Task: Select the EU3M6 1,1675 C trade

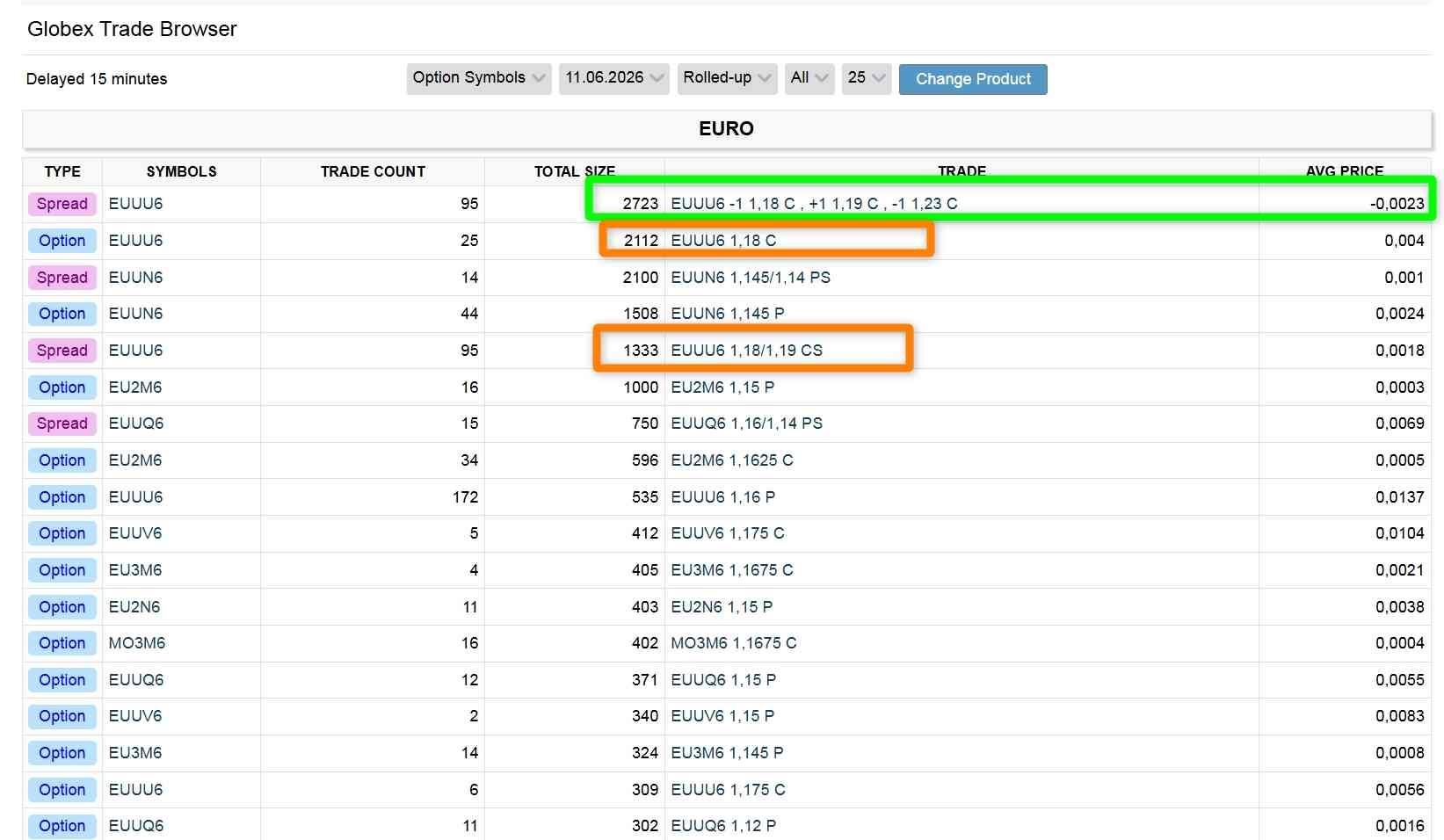Action: tap(732, 570)
